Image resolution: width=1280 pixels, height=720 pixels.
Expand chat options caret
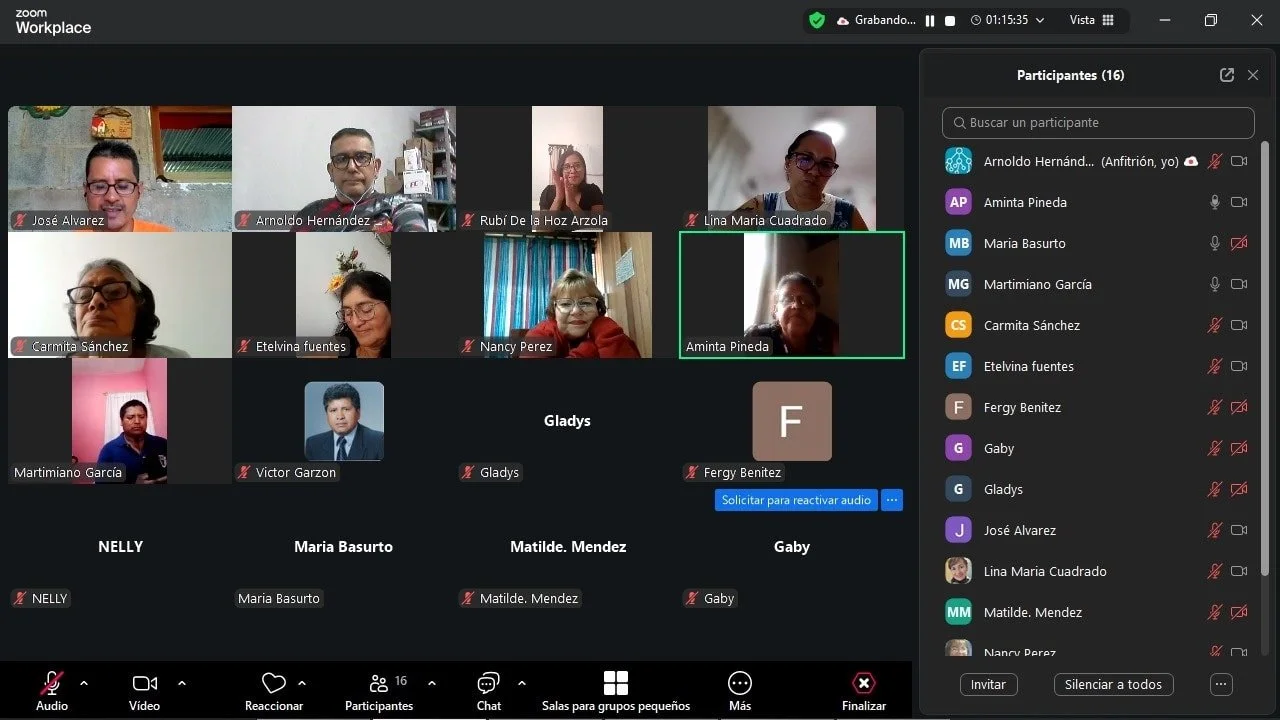tap(522, 684)
